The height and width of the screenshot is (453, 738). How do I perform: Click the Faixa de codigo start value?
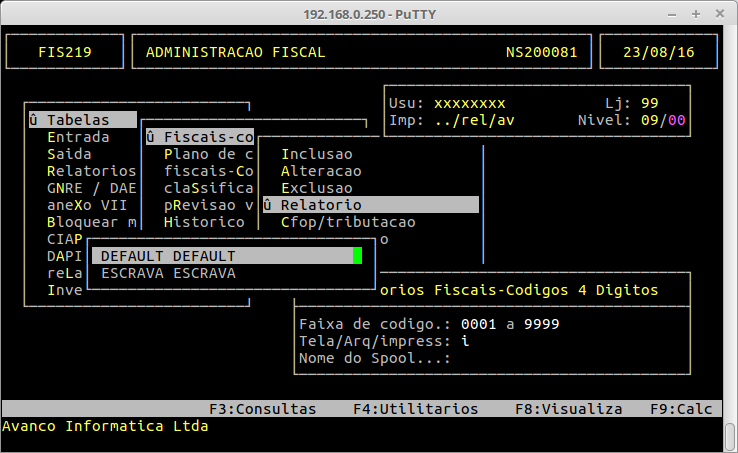point(476,324)
